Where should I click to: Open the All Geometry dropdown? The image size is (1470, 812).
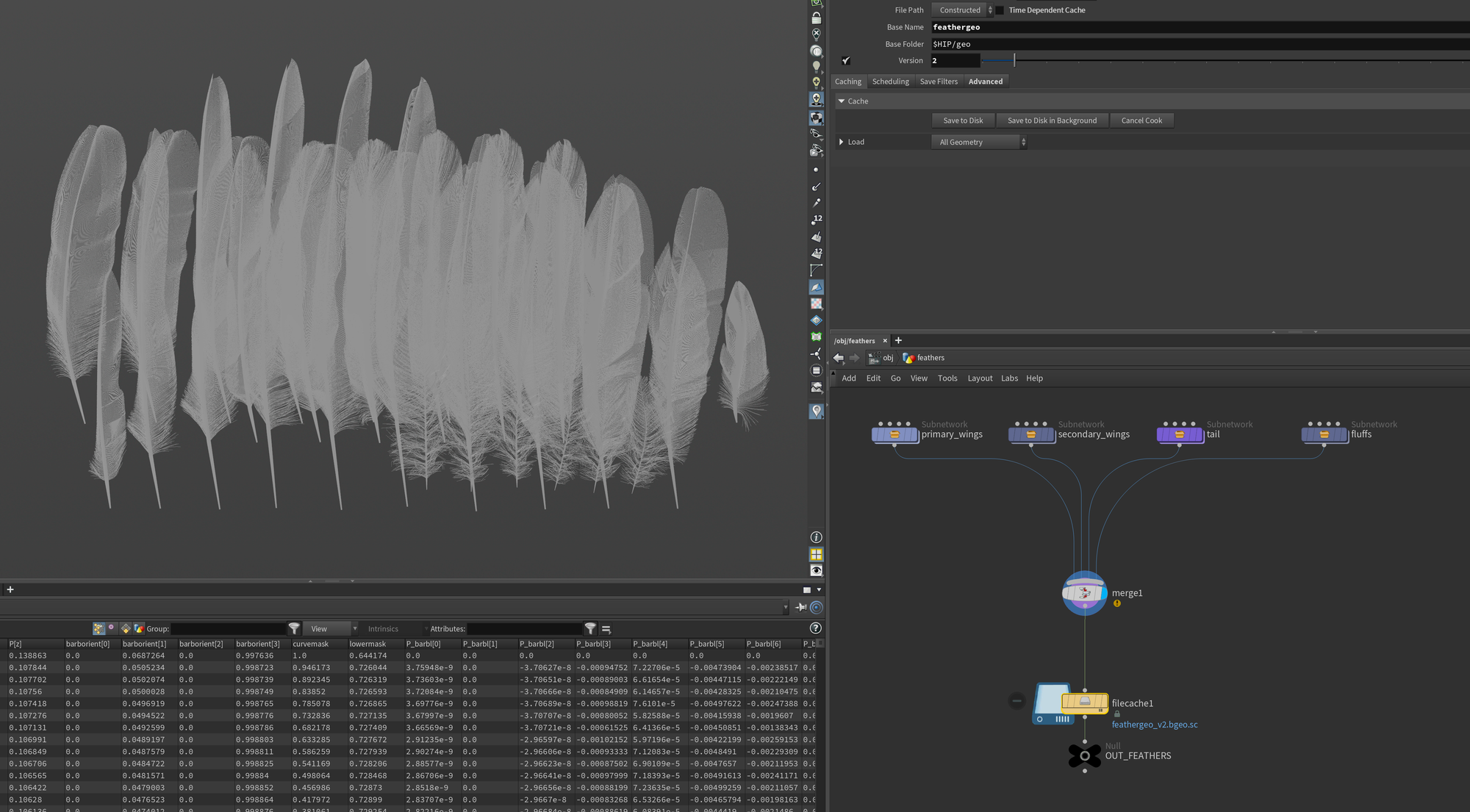pyautogui.click(x=979, y=143)
